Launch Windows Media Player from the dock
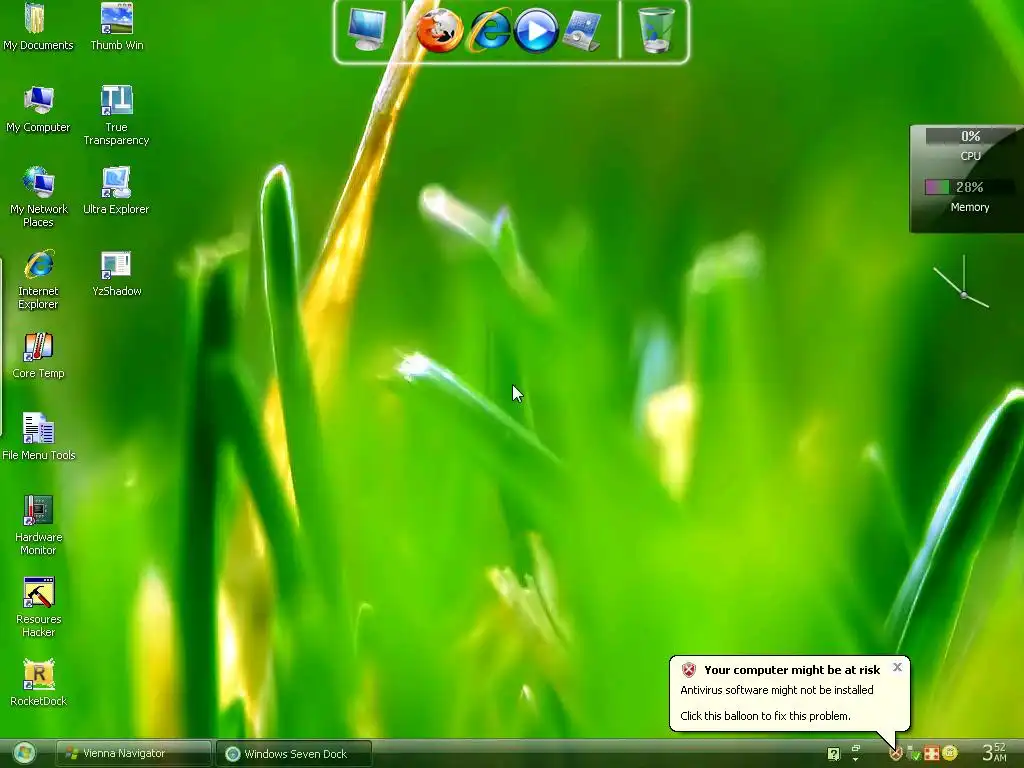Screen dimensions: 1024x768 [x=536, y=30]
